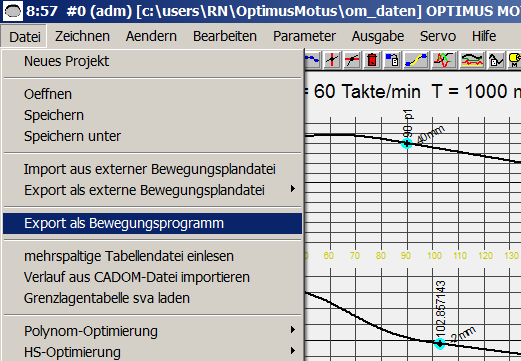Screen dimensions: 521x361
Task: Open the Ausgabe menu
Action: point(378,36)
